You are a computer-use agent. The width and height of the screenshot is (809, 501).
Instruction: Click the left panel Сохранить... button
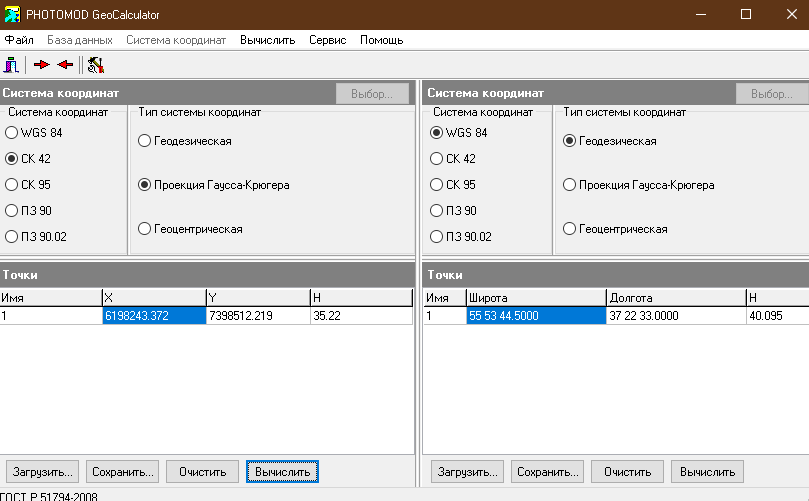[122, 472]
